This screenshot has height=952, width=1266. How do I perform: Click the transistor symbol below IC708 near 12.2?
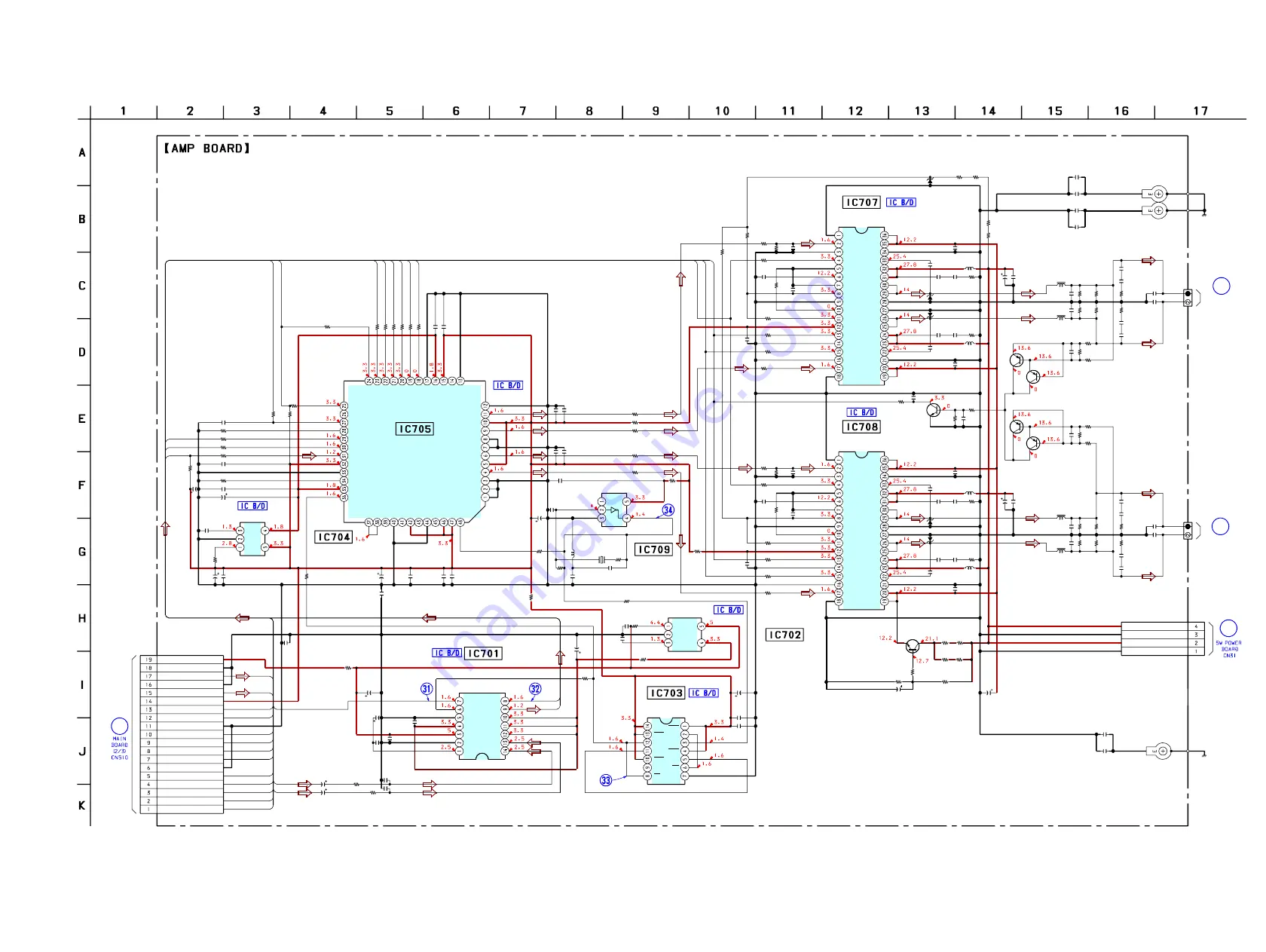(x=913, y=647)
